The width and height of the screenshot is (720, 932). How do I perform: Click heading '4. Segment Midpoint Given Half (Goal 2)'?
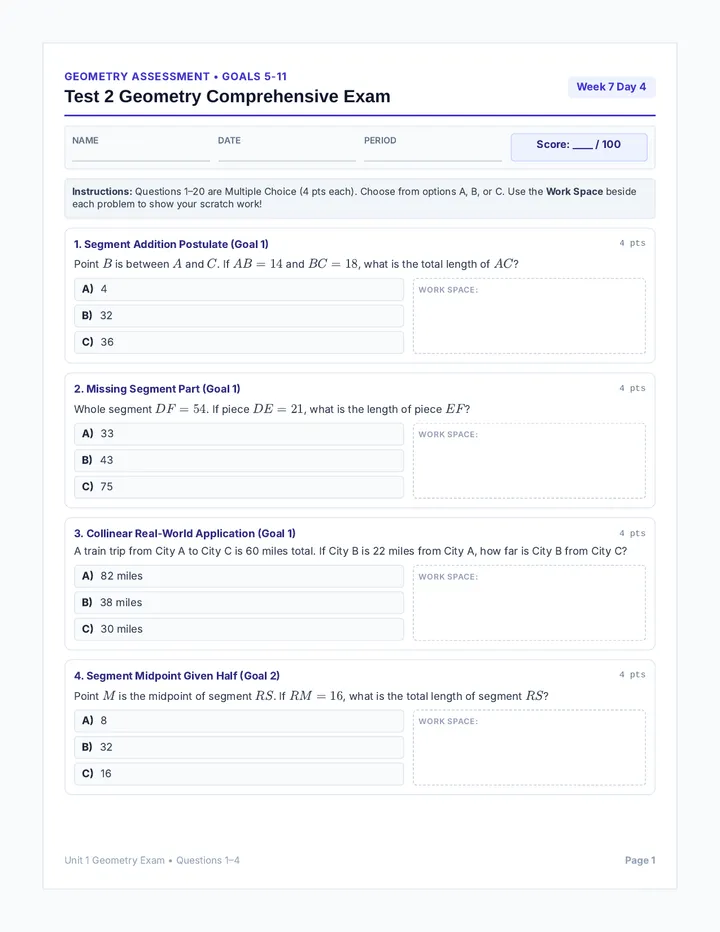click(x=177, y=676)
